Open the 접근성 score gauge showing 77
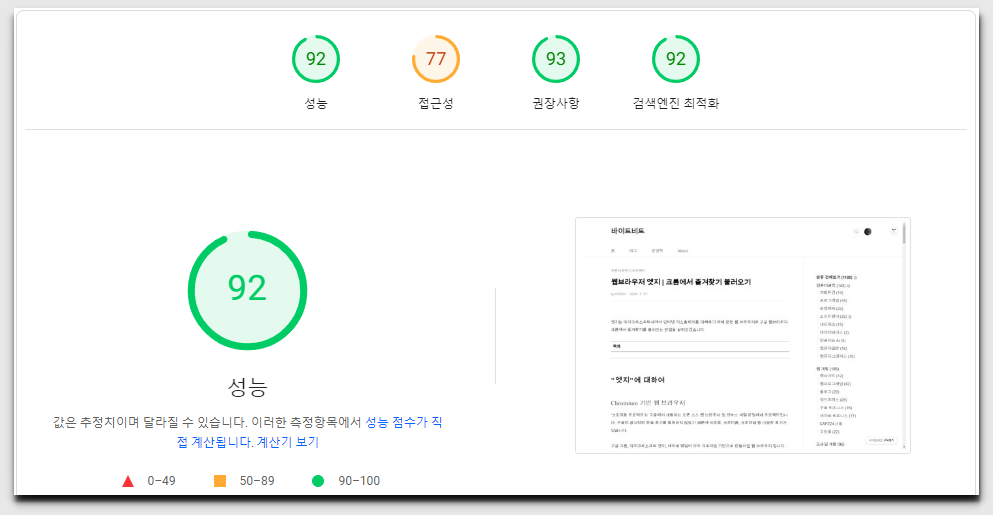The image size is (993, 515). coord(436,59)
